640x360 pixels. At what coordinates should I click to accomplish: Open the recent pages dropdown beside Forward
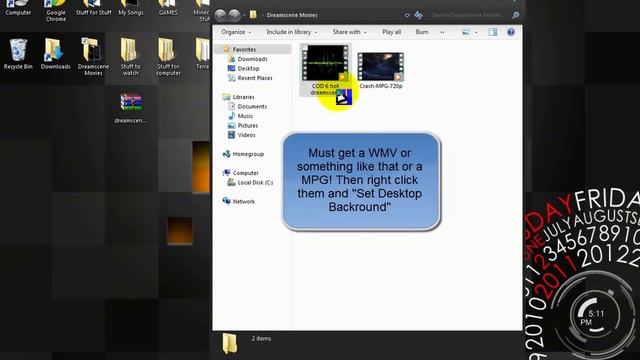244,16
